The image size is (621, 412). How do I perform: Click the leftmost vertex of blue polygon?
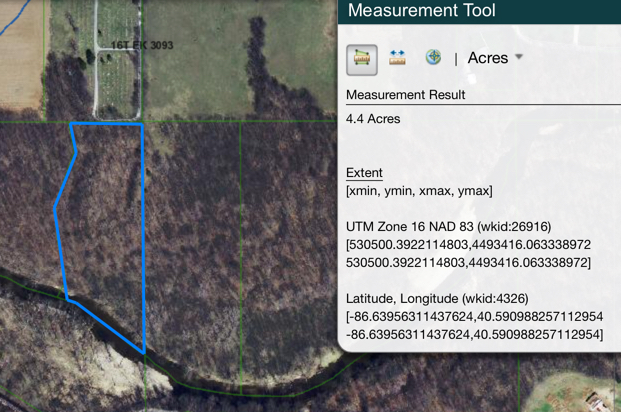[54, 211]
